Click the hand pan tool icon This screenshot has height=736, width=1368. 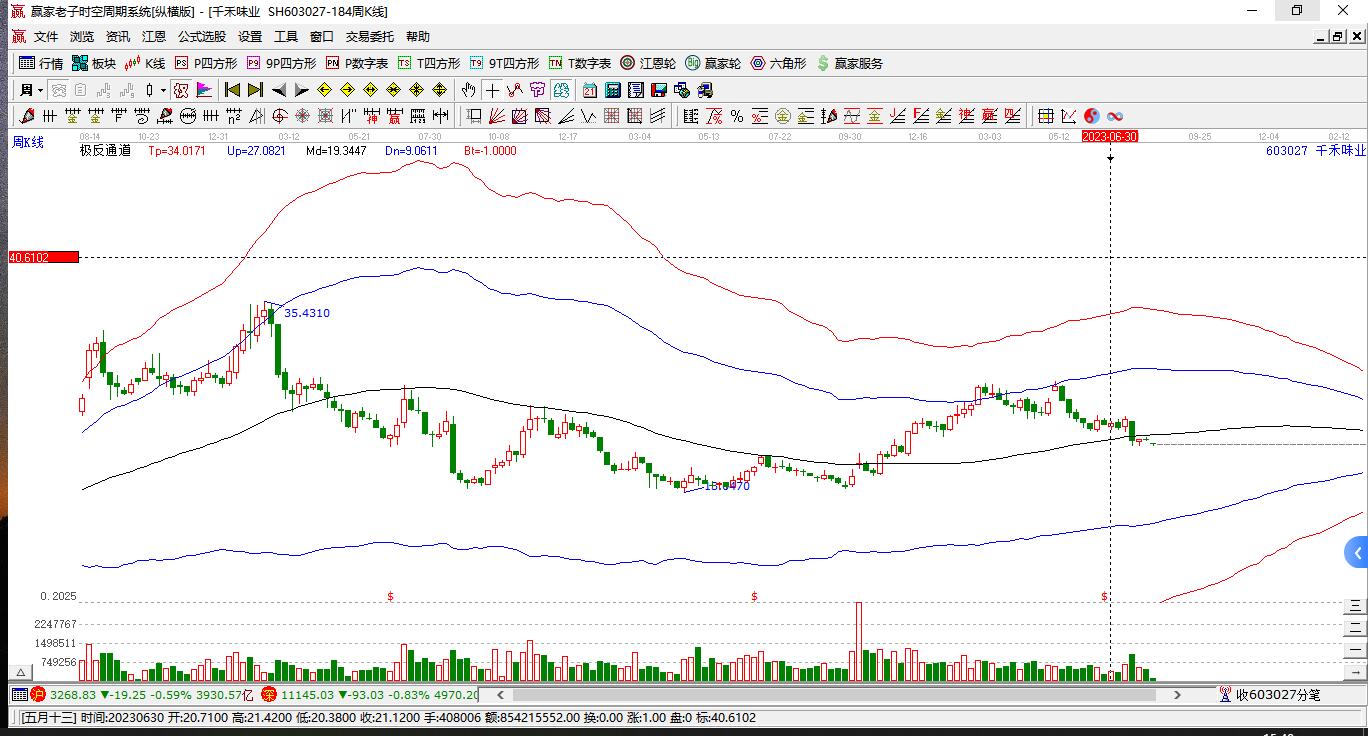point(468,90)
